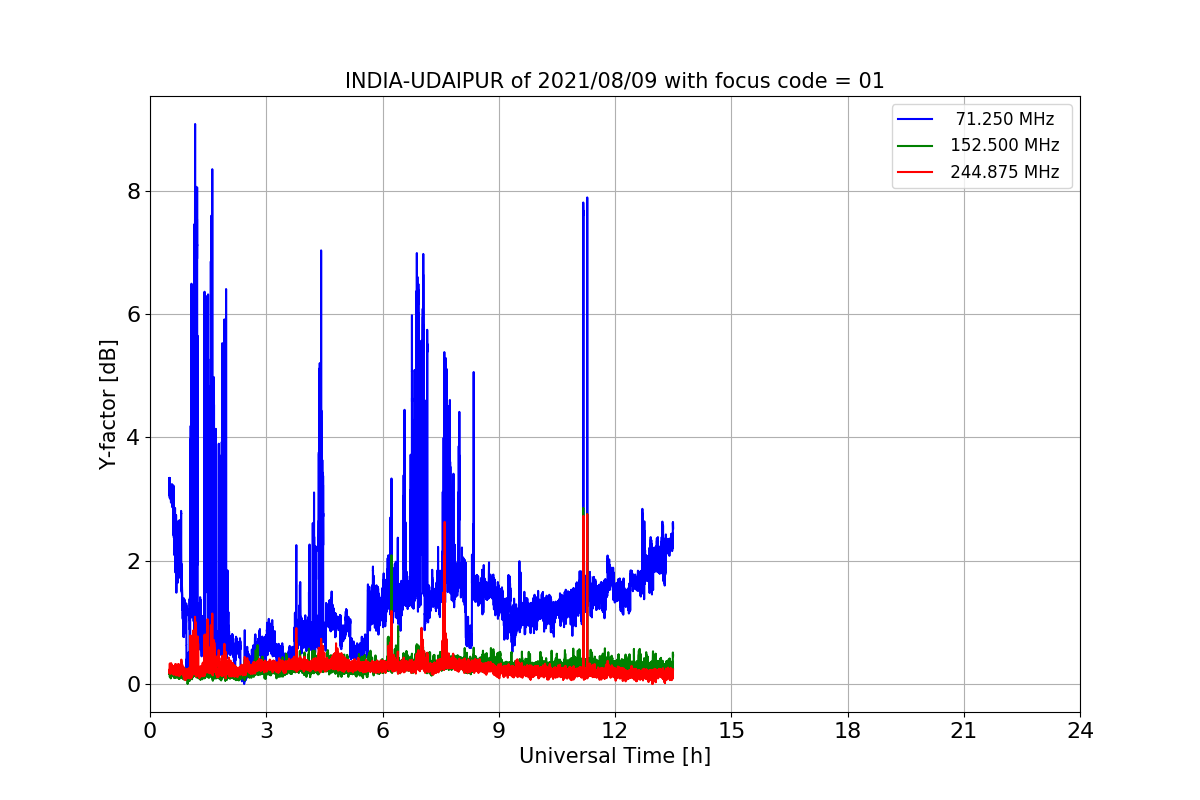Select the 71.250 MHz legend label
The width and height of the screenshot is (1200, 800).
(1005, 119)
